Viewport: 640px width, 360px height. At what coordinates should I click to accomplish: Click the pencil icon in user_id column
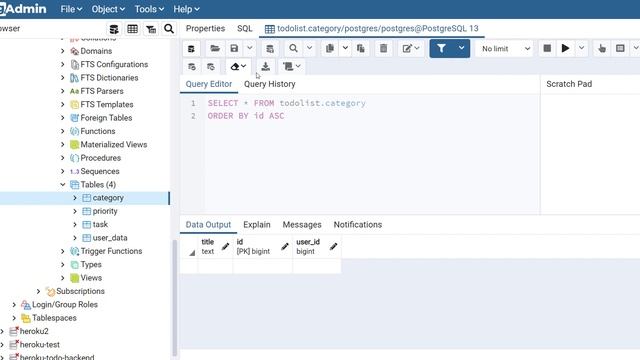pyautogui.click(x=333, y=247)
